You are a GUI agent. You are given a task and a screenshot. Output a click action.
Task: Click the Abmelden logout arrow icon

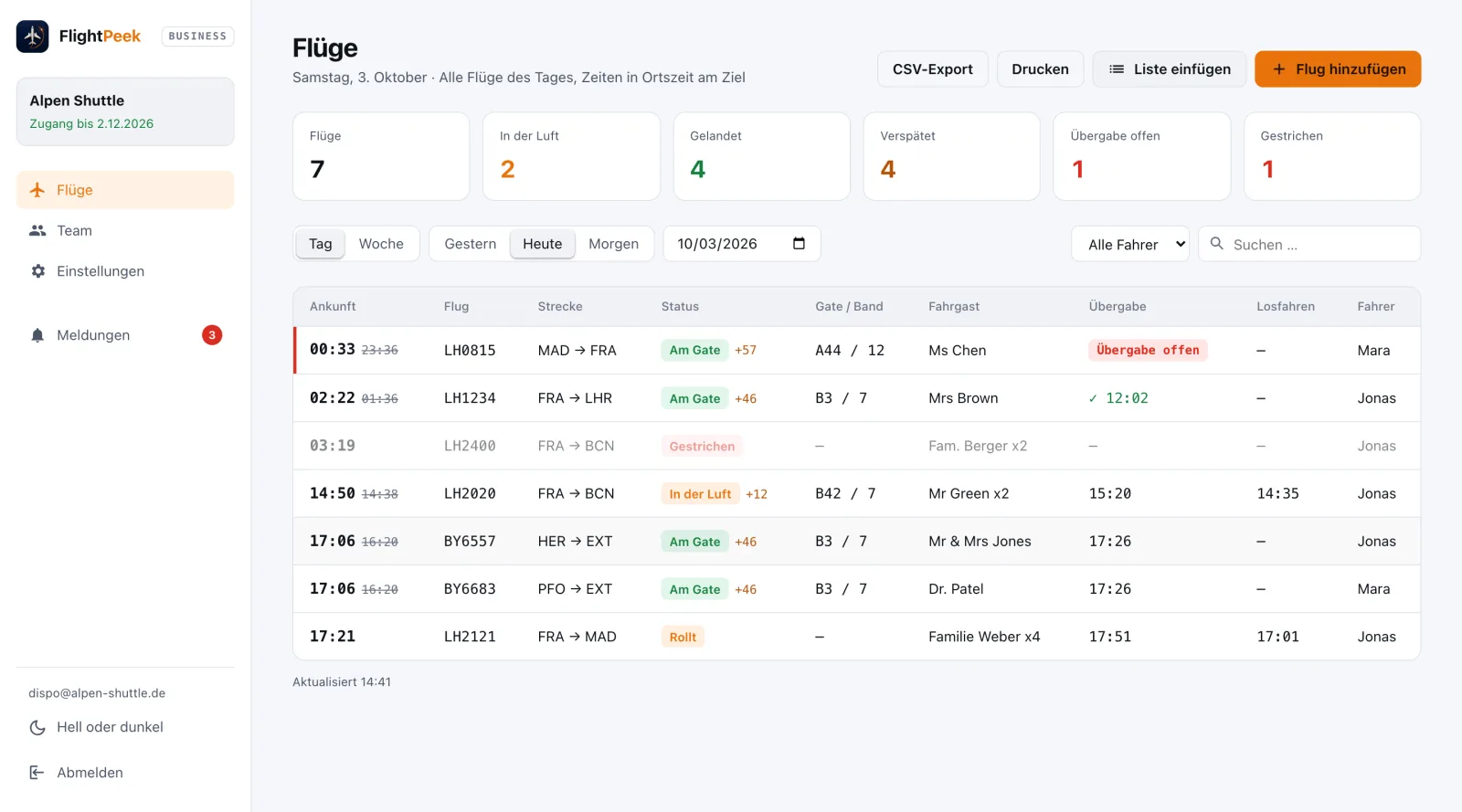37,773
